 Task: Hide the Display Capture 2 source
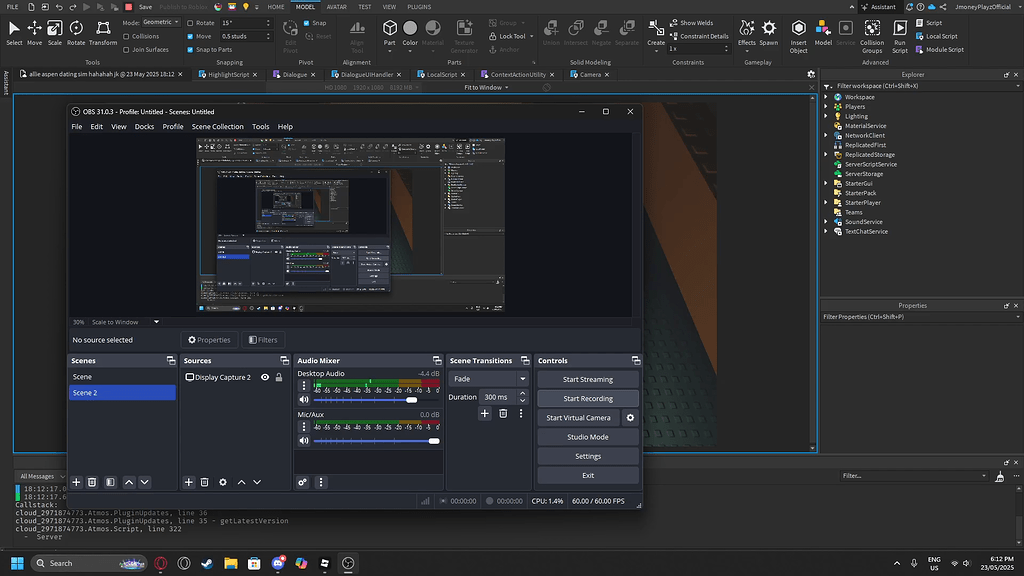point(264,377)
